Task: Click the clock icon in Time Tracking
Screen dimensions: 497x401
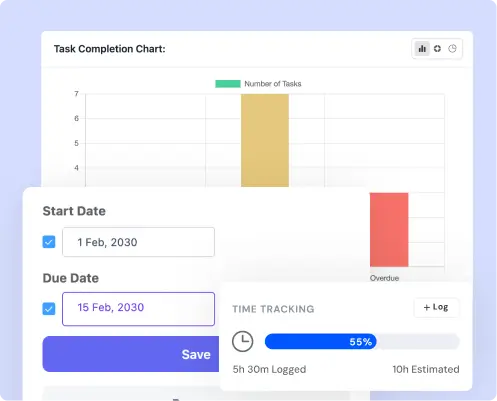Action: click(242, 341)
